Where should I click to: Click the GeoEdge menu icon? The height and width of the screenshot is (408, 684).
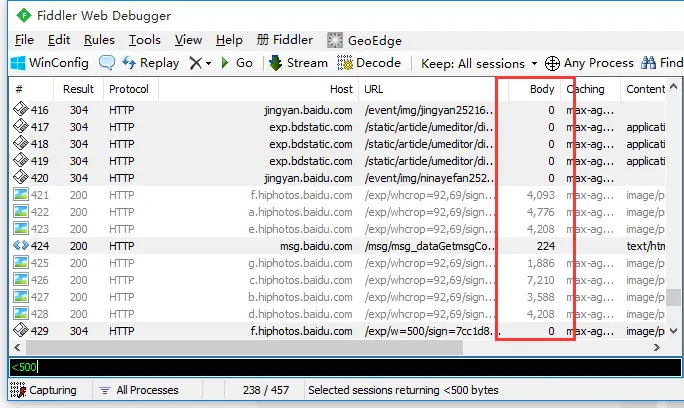pyautogui.click(x=335, y=40)
